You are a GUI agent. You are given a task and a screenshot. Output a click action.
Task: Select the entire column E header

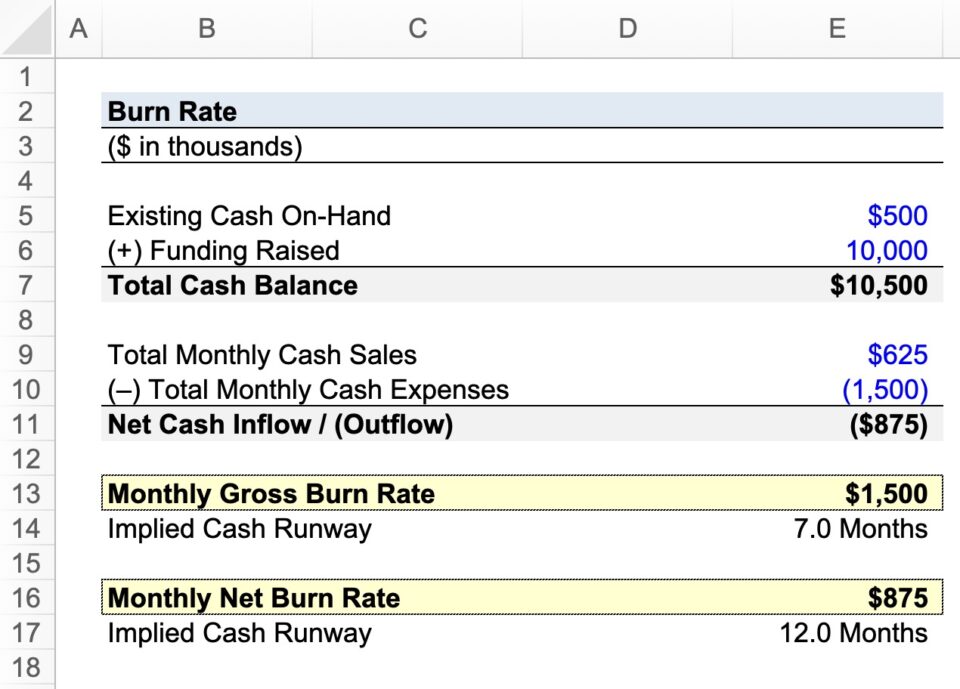click(836, 29)
